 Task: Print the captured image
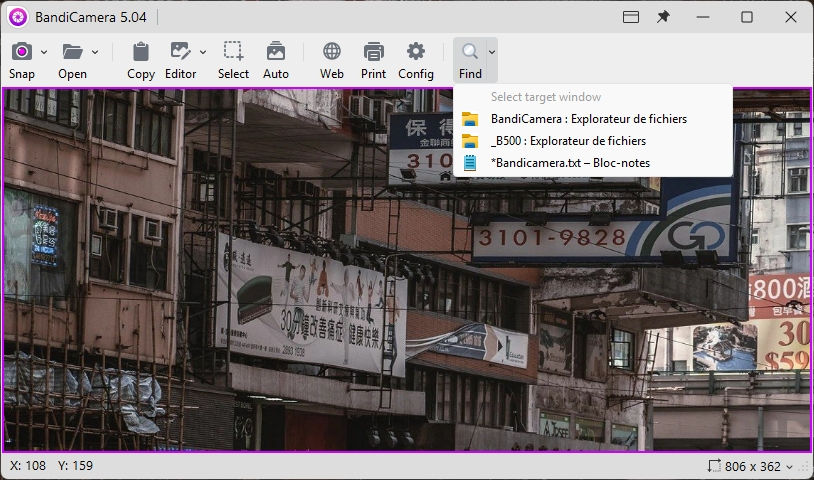pyautogui.click(x=374, y=52)
